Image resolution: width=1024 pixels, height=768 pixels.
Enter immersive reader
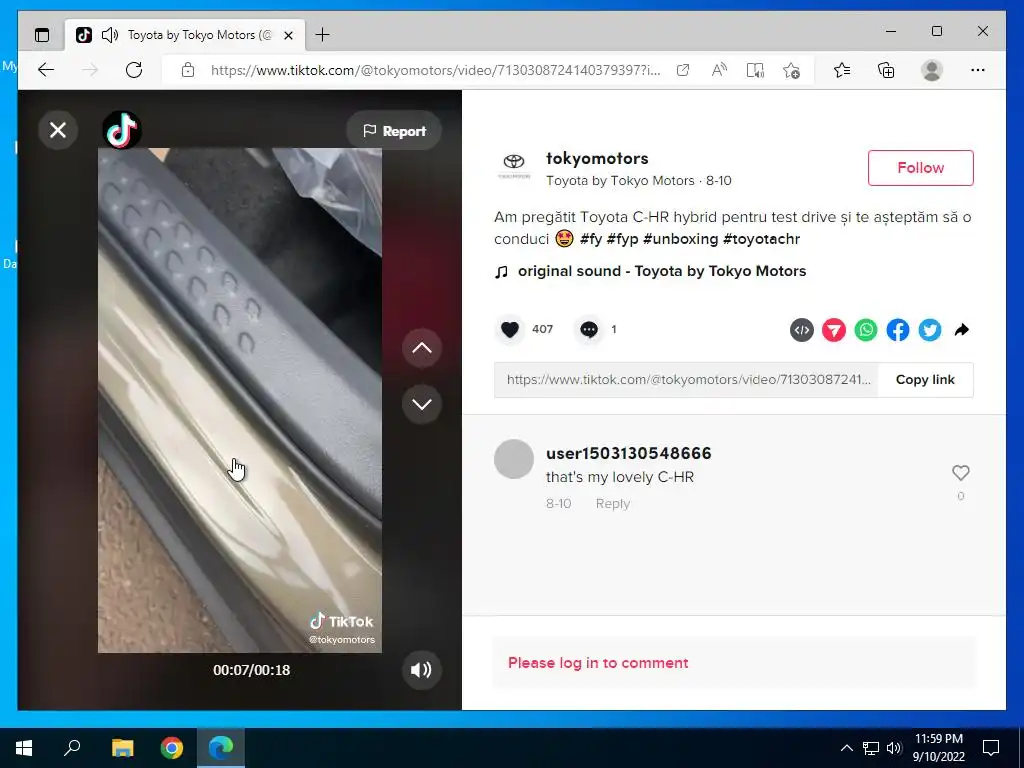point(755,70)
